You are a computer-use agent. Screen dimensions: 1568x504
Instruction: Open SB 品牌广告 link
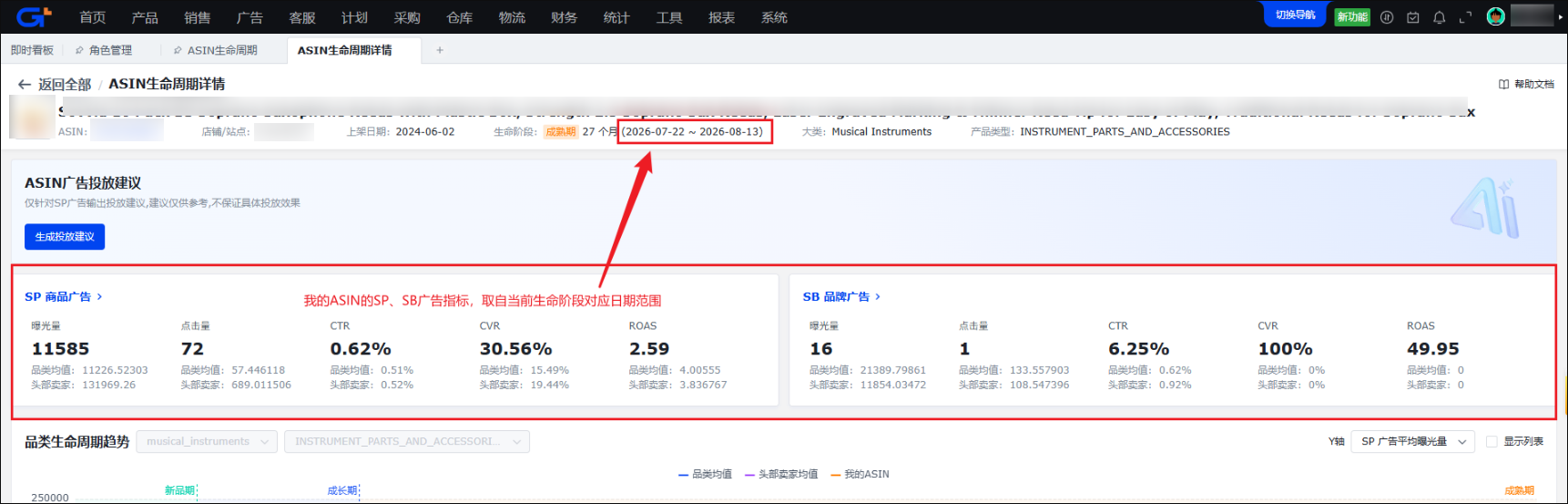tap(836, 296)
